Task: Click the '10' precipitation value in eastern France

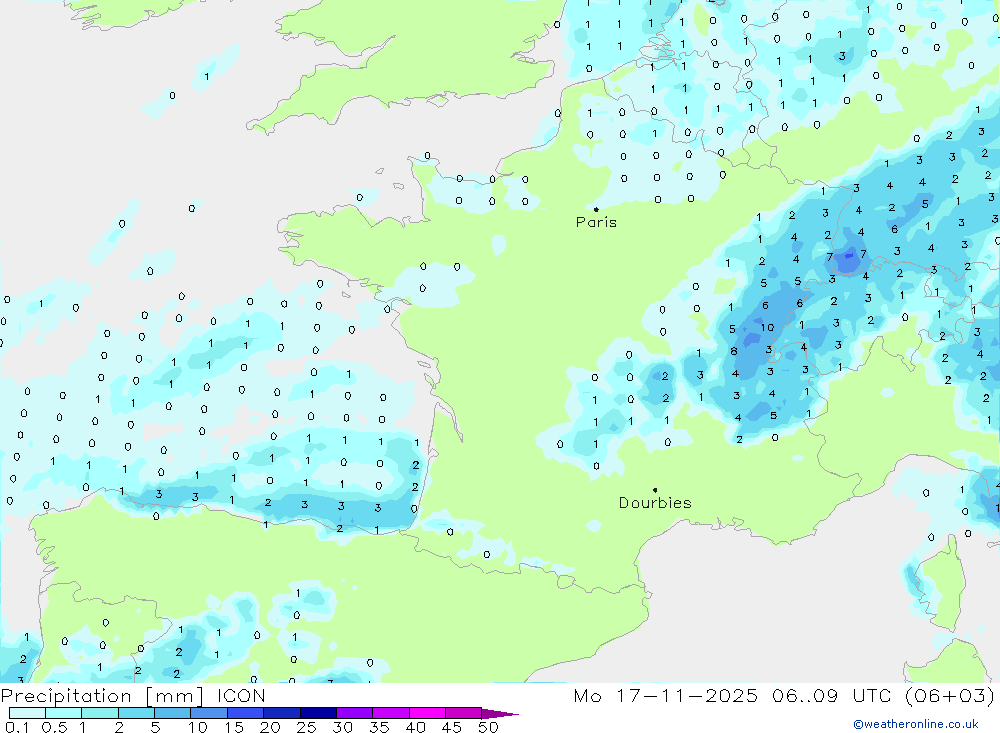Action: click(x=767, y=327)
